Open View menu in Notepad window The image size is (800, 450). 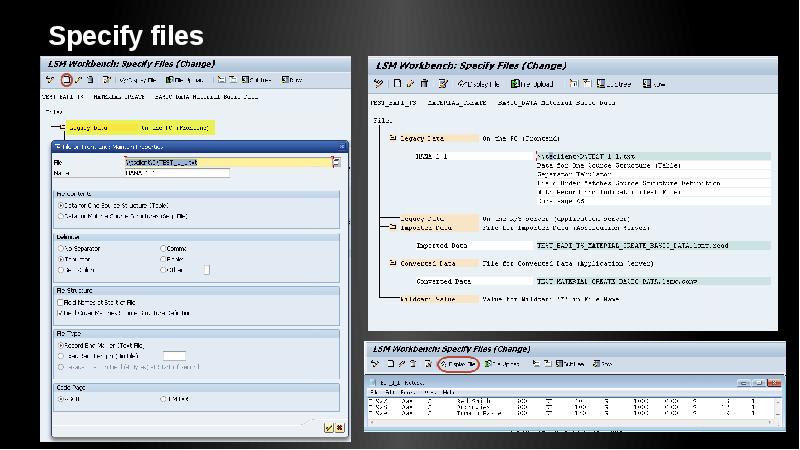pyautogui.click(x=430, y=392)
